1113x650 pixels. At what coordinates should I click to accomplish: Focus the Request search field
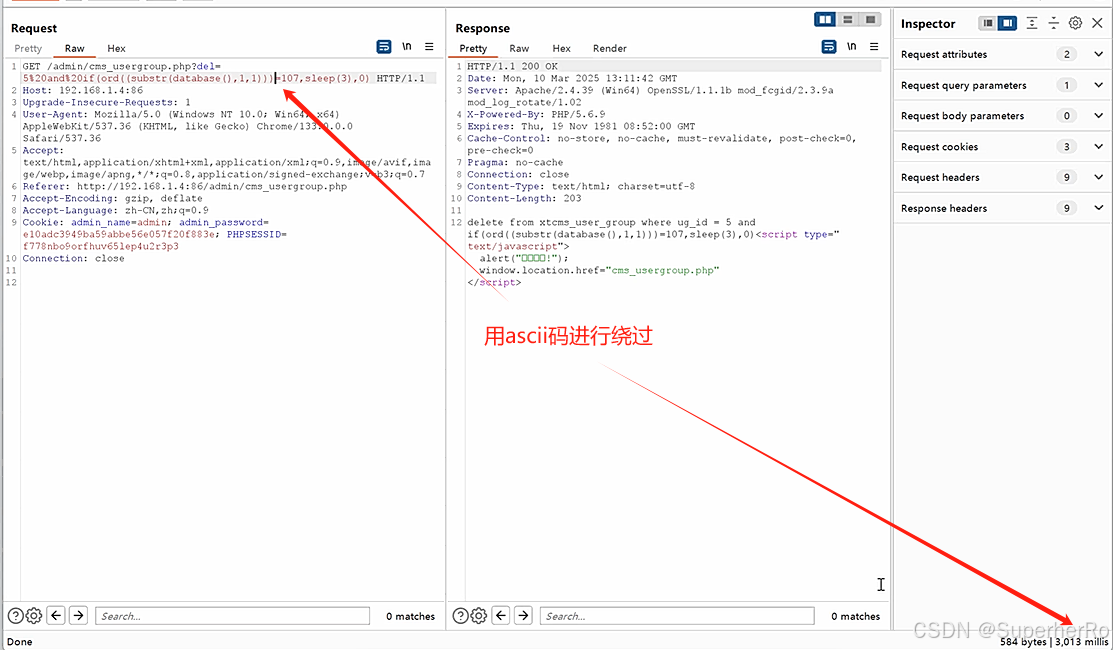(233, 616)
